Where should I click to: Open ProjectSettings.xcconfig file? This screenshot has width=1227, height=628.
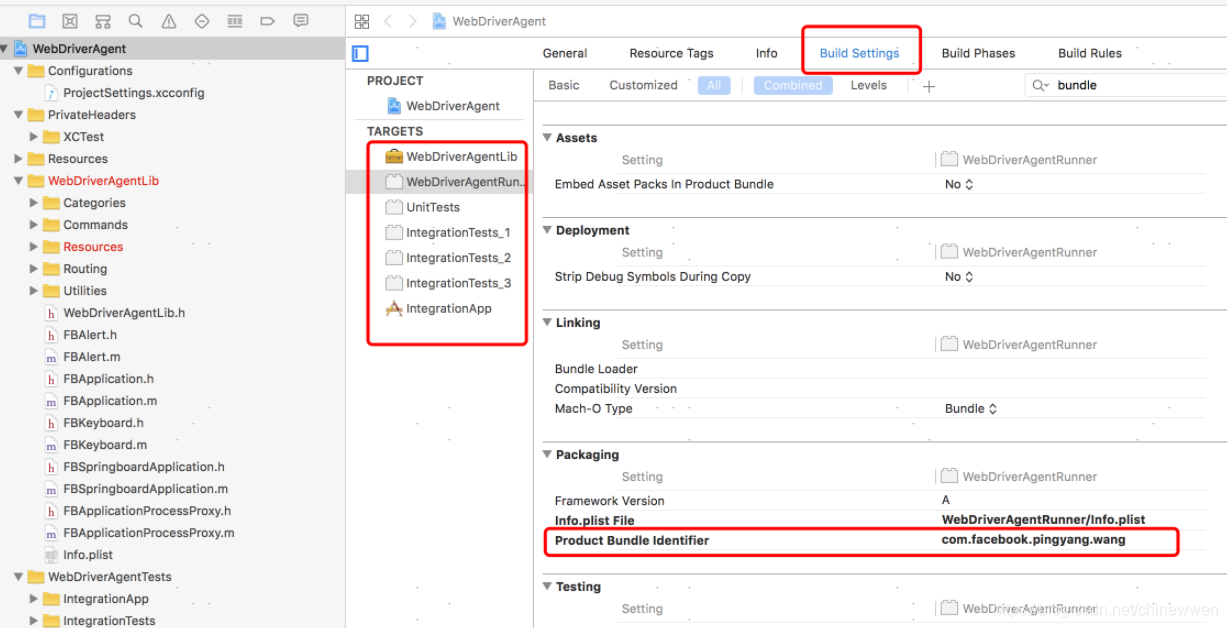coord(125,93)
